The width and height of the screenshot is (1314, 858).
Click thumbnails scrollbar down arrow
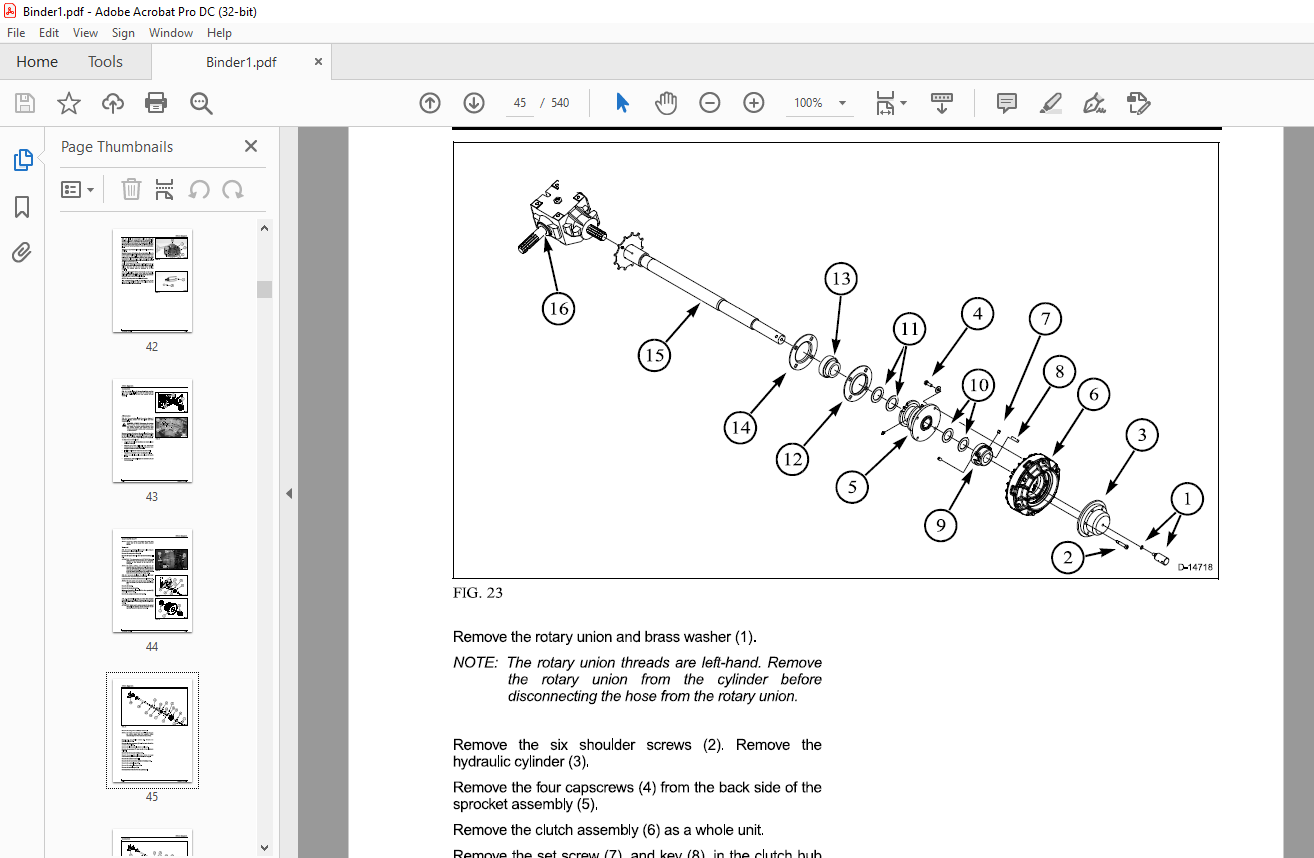264,848
